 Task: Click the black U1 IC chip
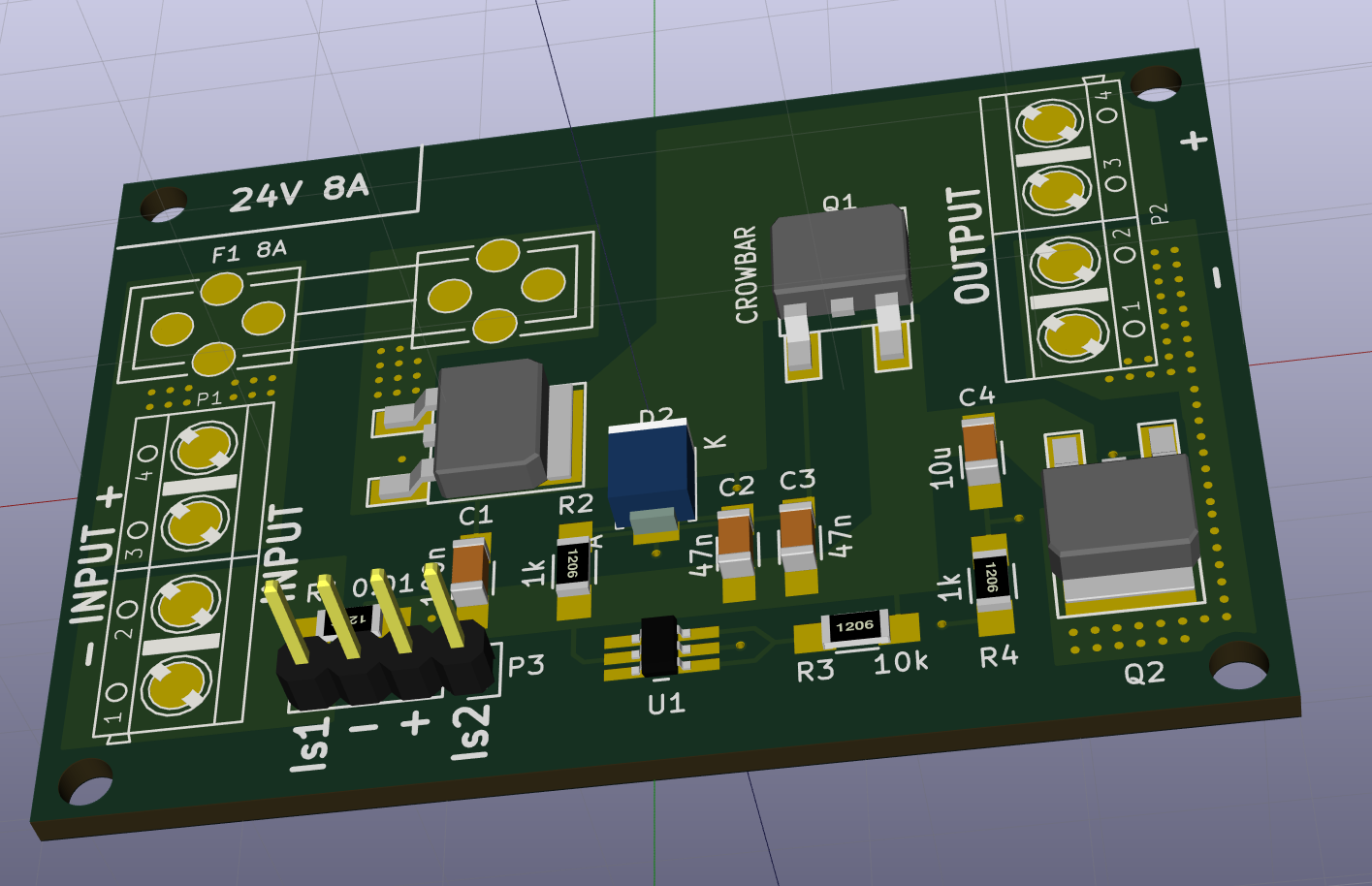[659, 646]
